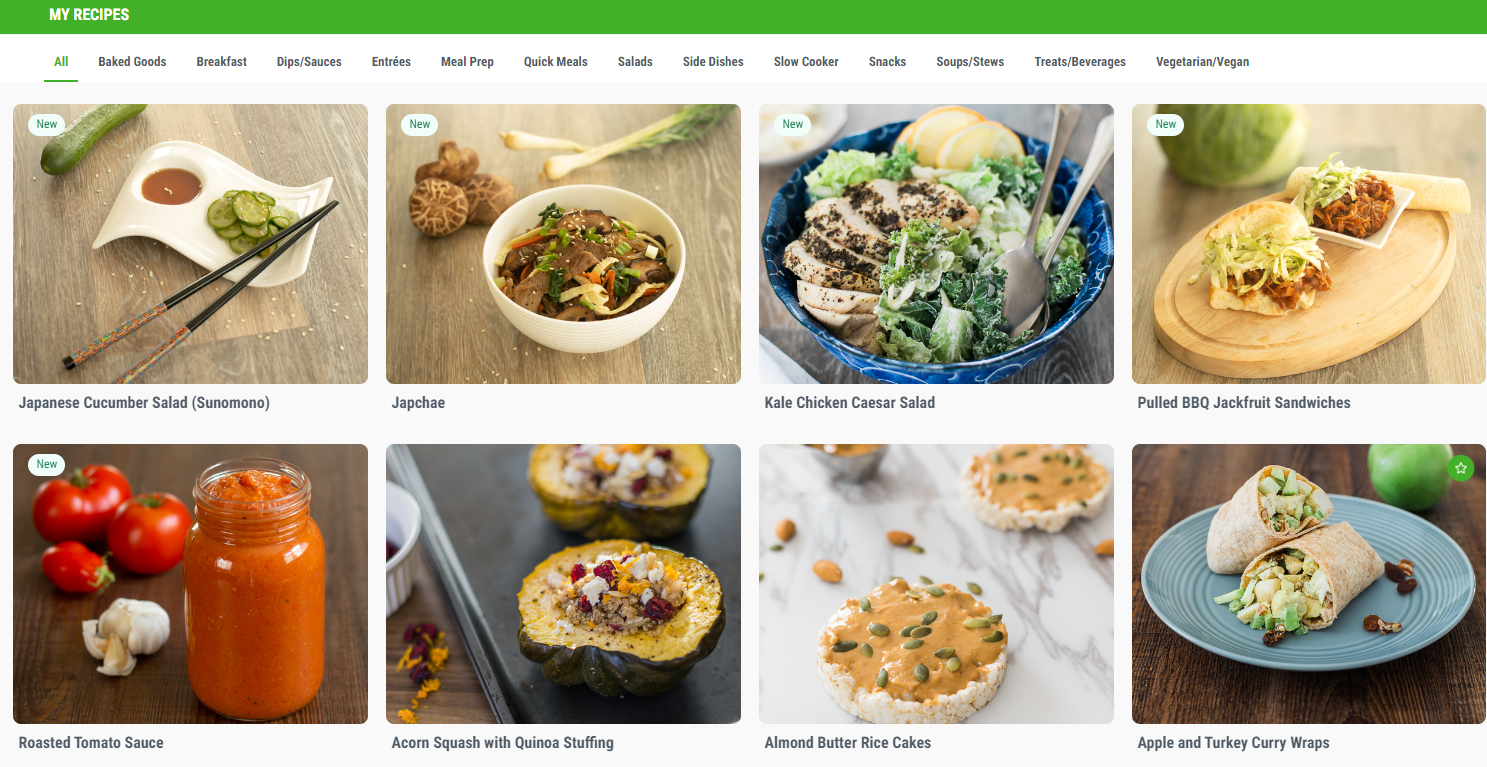Switch to Quick Meals tab

(x=556, y=62)
